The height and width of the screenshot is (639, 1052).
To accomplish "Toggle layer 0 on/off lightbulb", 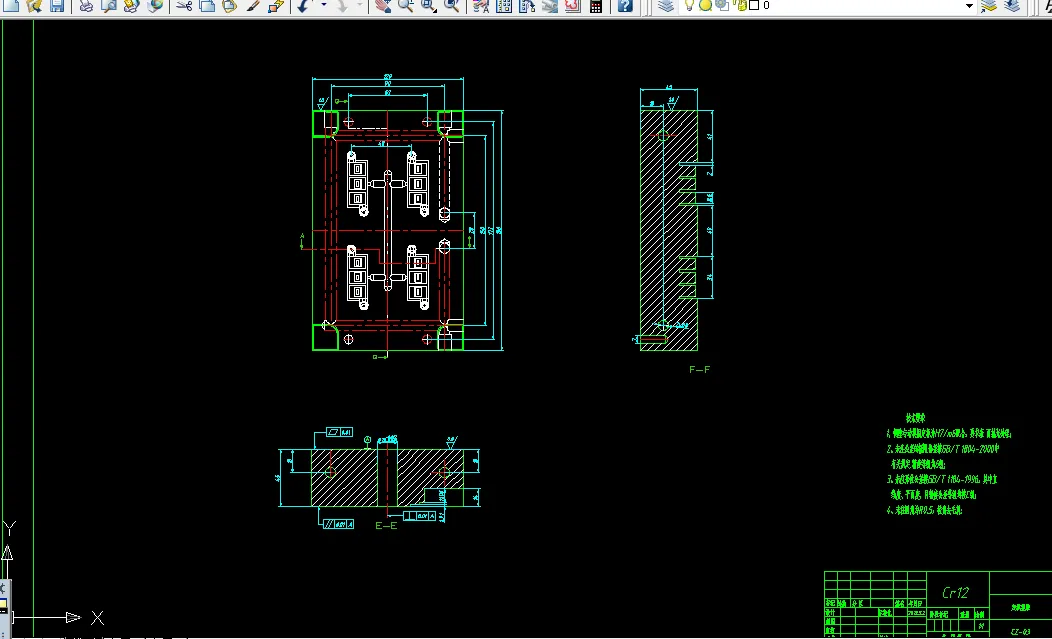I will point(689,5).
